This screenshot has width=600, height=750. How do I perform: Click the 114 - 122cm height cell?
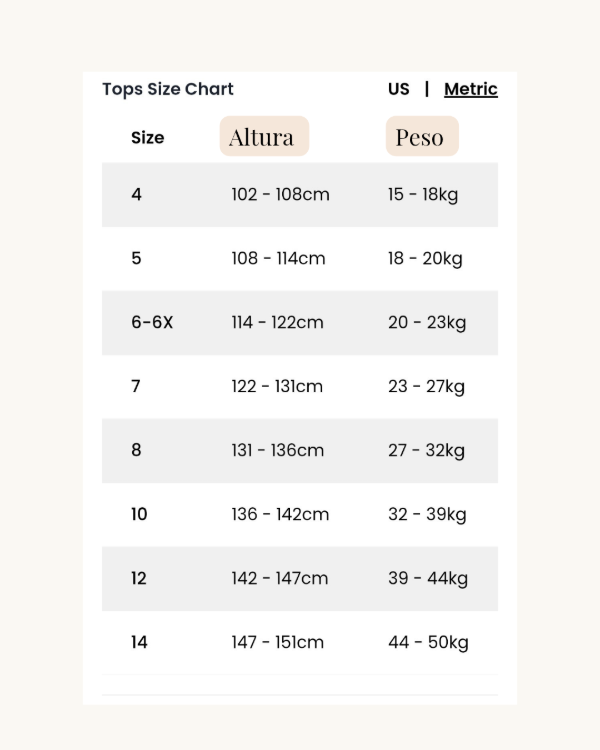click(x=277, y=323)
